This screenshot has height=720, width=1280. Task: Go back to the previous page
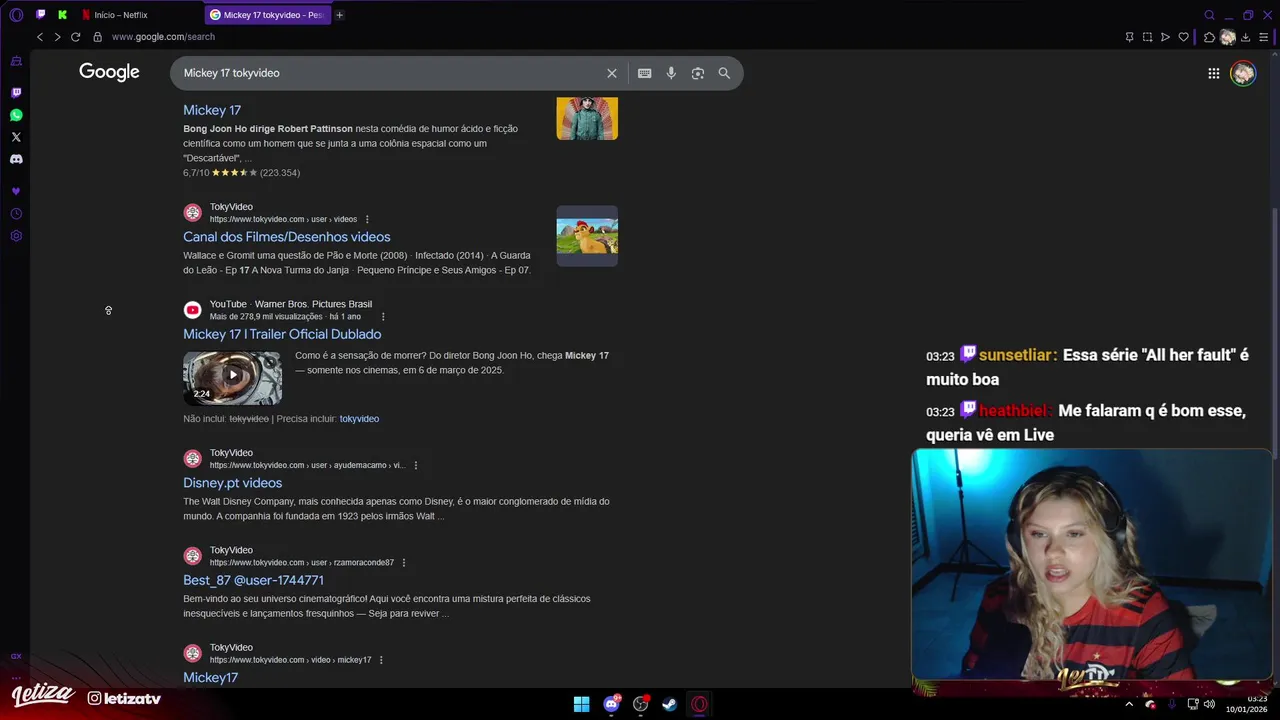click(40, 37)
